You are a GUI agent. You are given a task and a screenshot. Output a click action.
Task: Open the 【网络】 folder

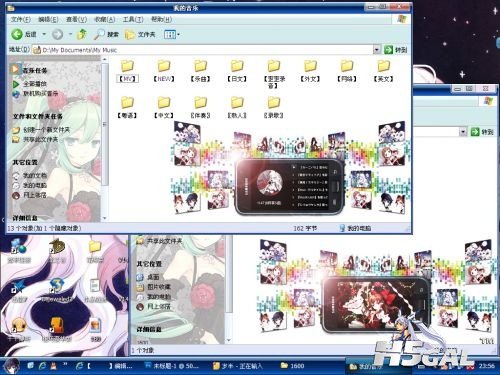pos(347,71)
